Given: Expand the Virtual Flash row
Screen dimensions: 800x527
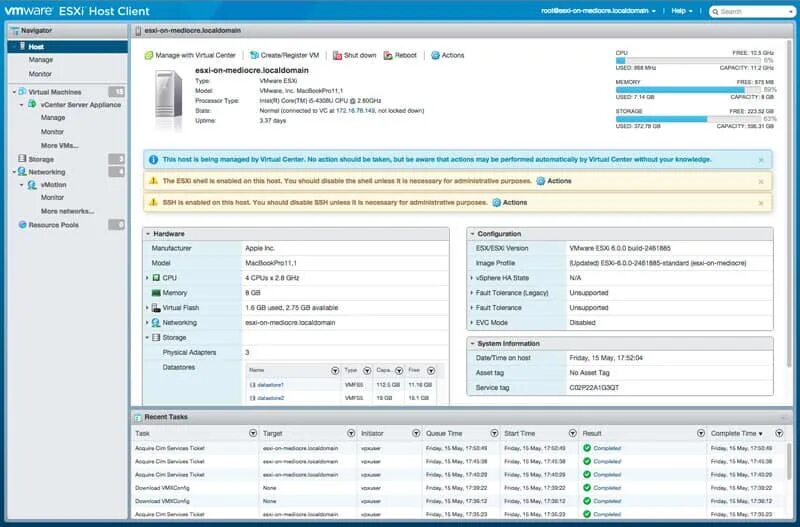Looking at the screenshot, I should coord(147,308).
